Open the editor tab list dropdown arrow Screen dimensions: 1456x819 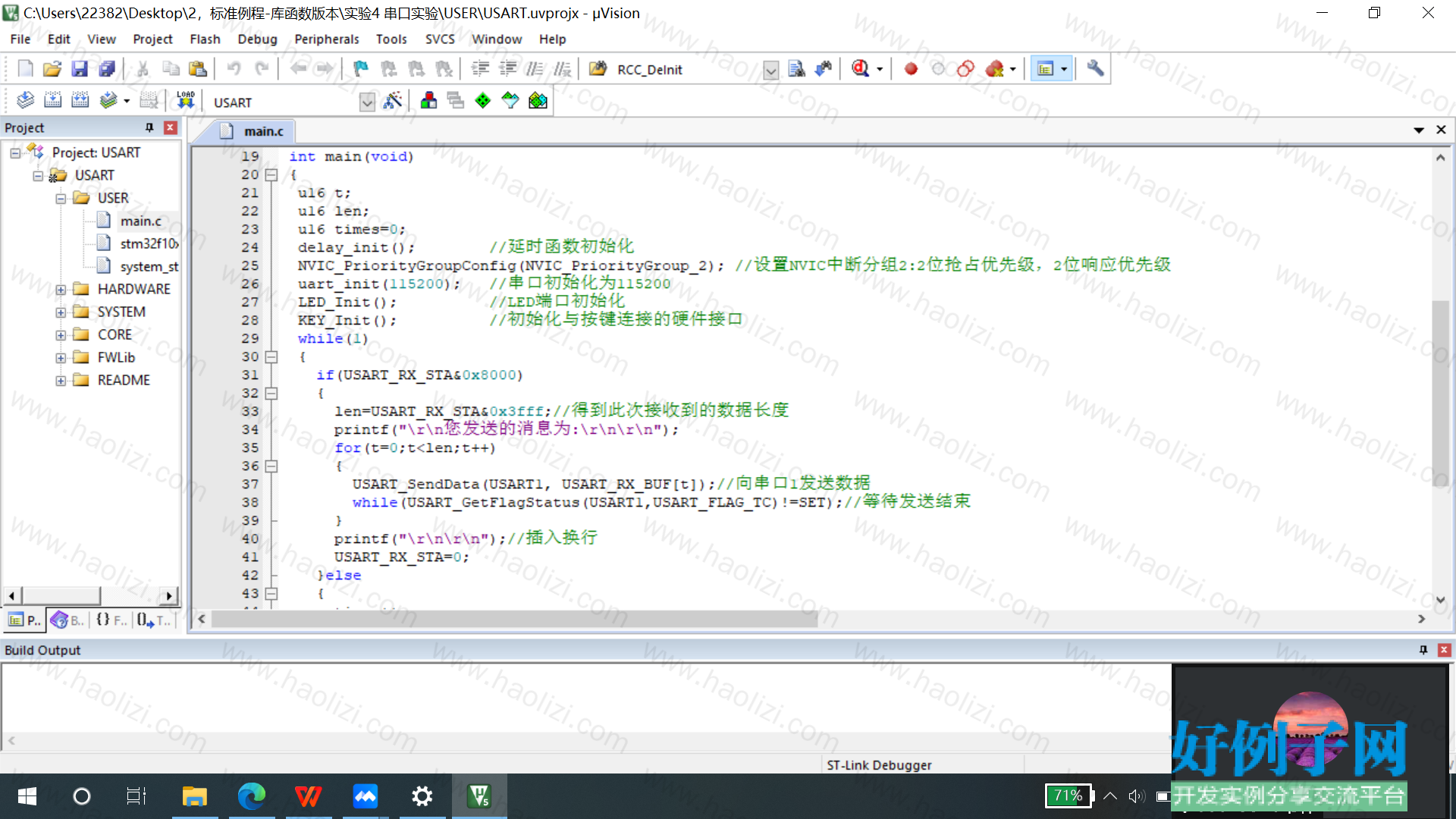tap(1418, 130)
